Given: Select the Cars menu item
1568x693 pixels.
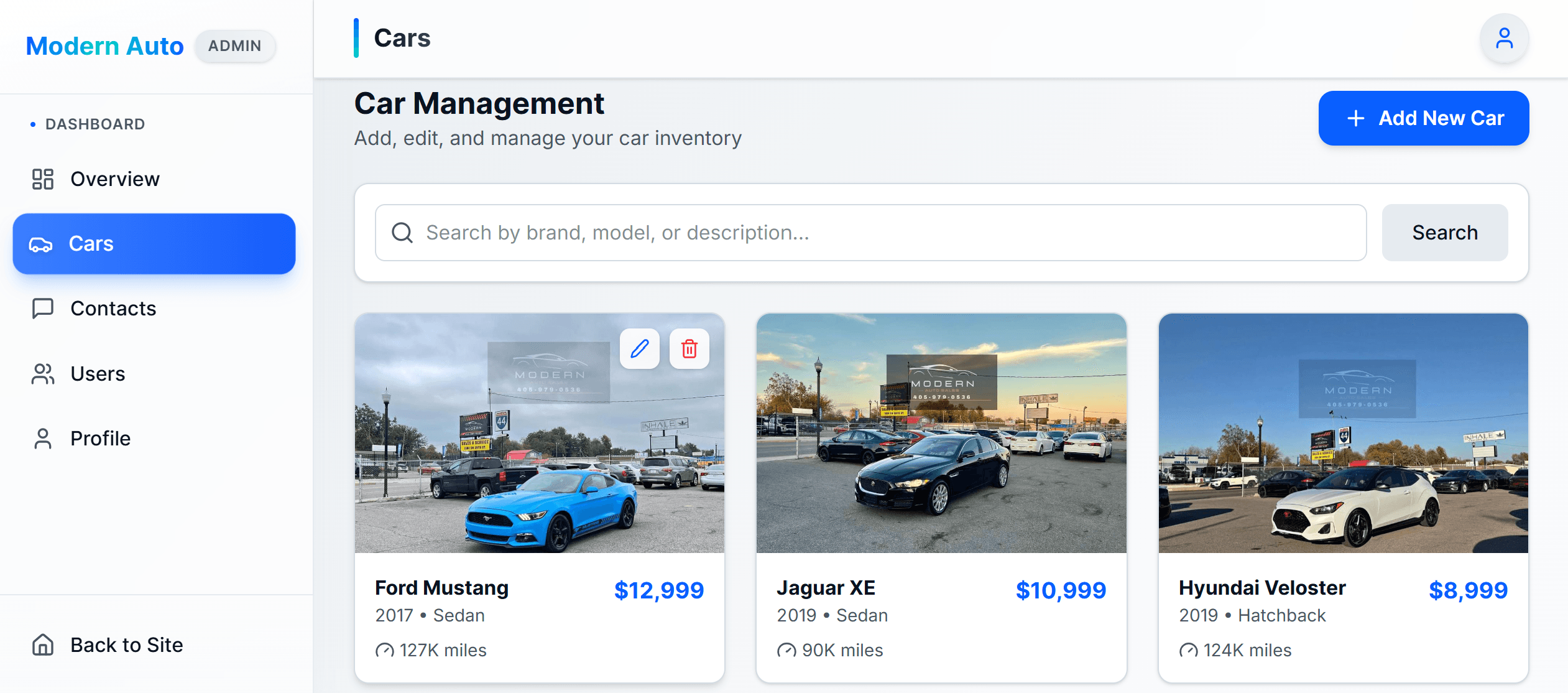Looking at the screenshot, I should coord(154,244).
